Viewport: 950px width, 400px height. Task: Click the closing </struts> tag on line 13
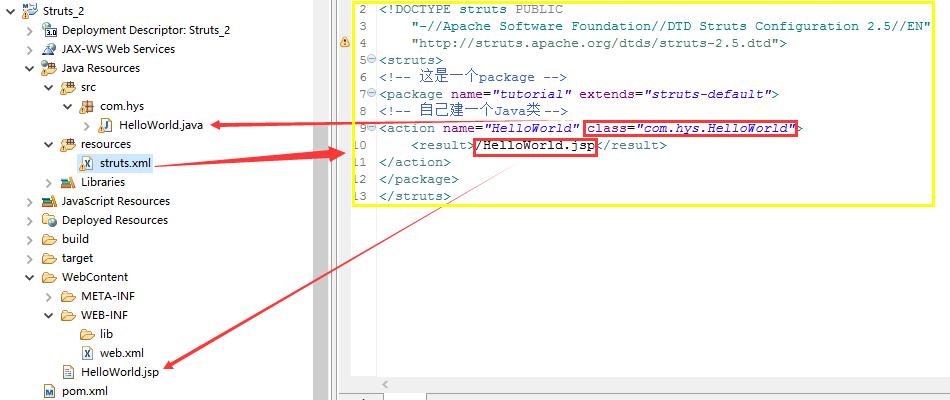tap(415, 196)
